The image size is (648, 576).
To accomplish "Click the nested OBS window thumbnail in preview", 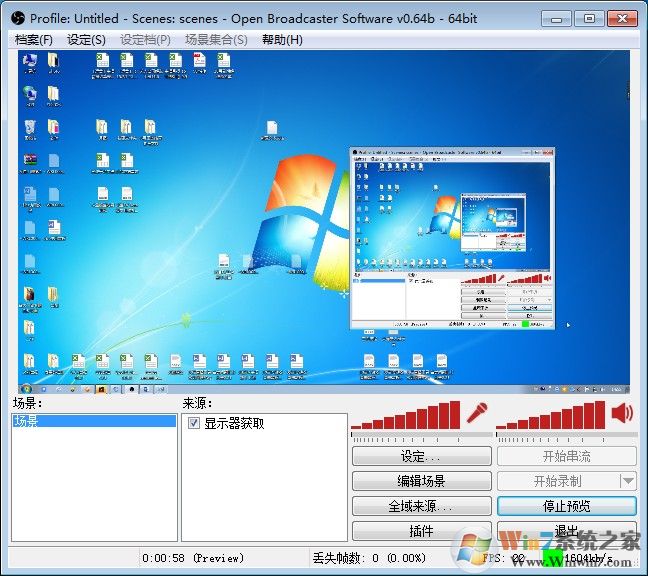I will click(x=452, y=239).
